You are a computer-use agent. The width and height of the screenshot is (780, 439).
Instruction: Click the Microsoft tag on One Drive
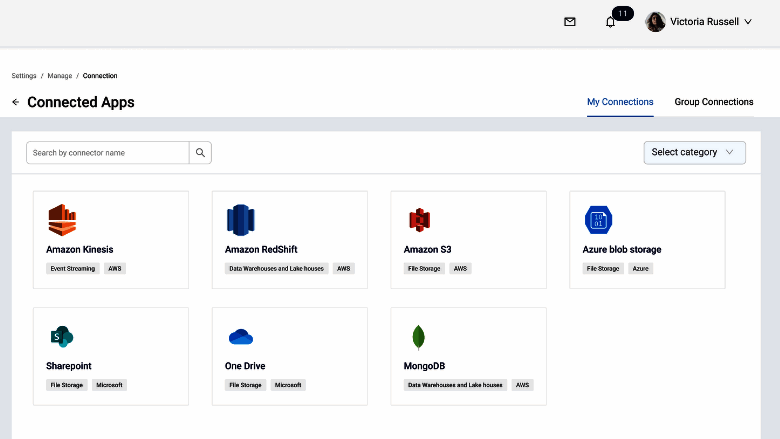[x=288, y=385]
